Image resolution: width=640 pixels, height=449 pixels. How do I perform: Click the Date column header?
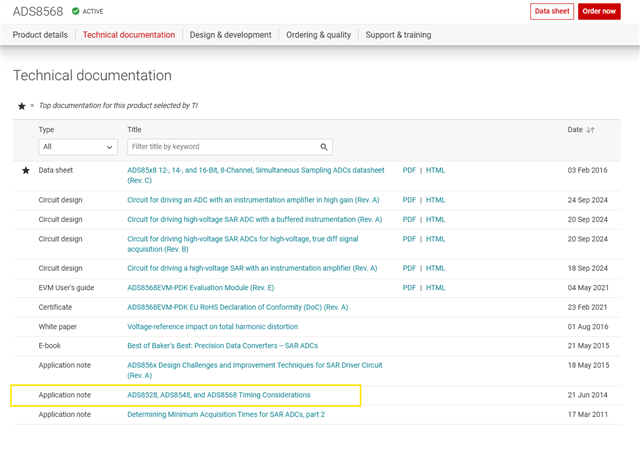coord(575,130)
